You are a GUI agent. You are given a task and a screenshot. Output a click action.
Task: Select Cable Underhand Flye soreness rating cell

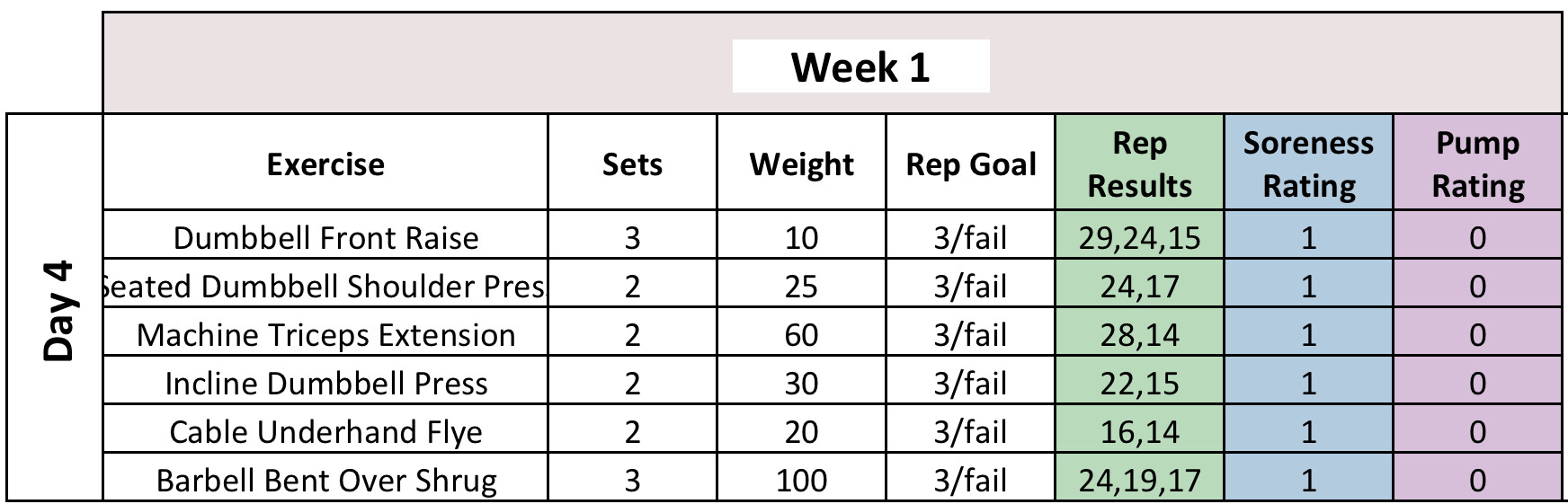tap(1308, 431)
